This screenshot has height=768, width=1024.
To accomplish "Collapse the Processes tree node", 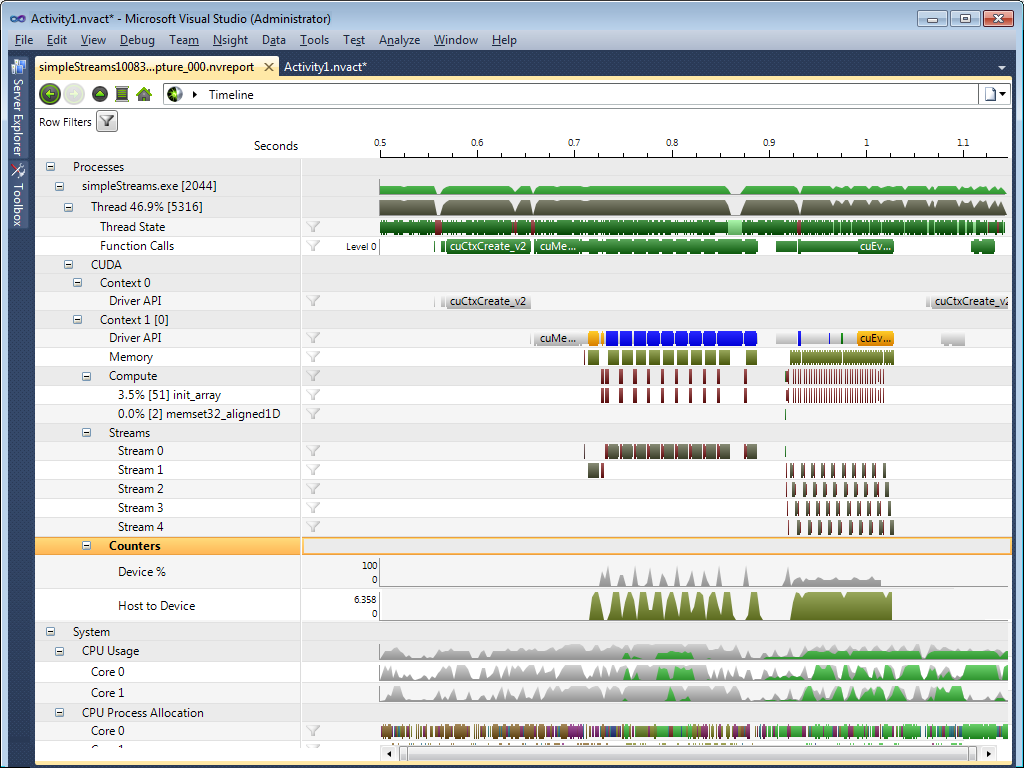I will click(x=50, y=166).
